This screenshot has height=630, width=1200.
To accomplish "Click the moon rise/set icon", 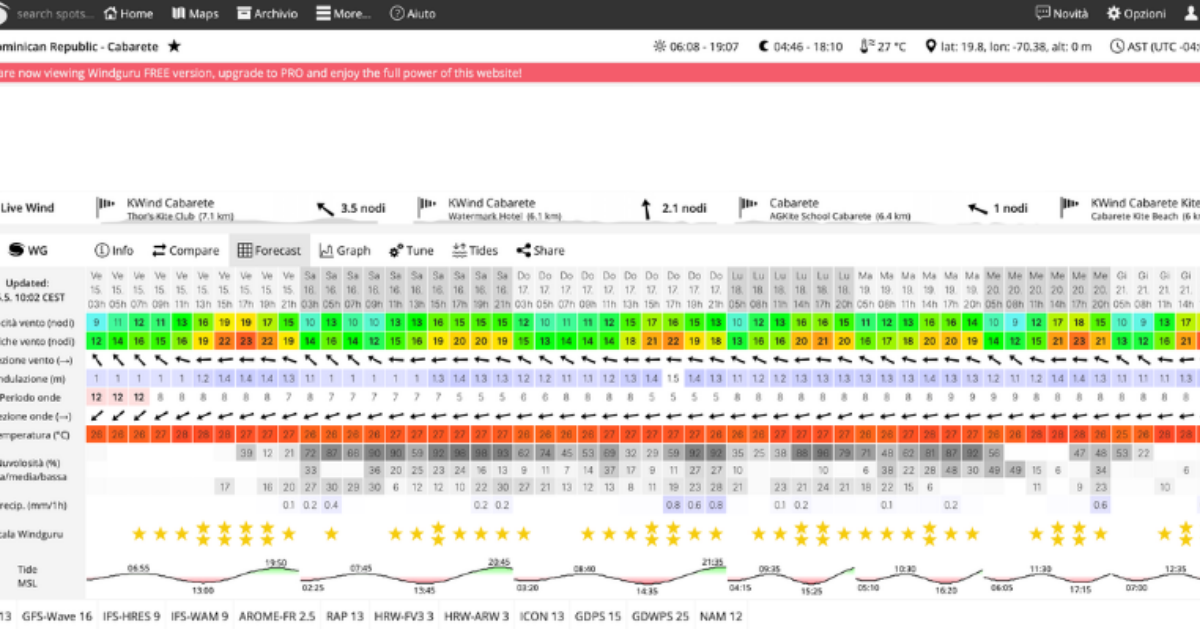I will point(764,46).
